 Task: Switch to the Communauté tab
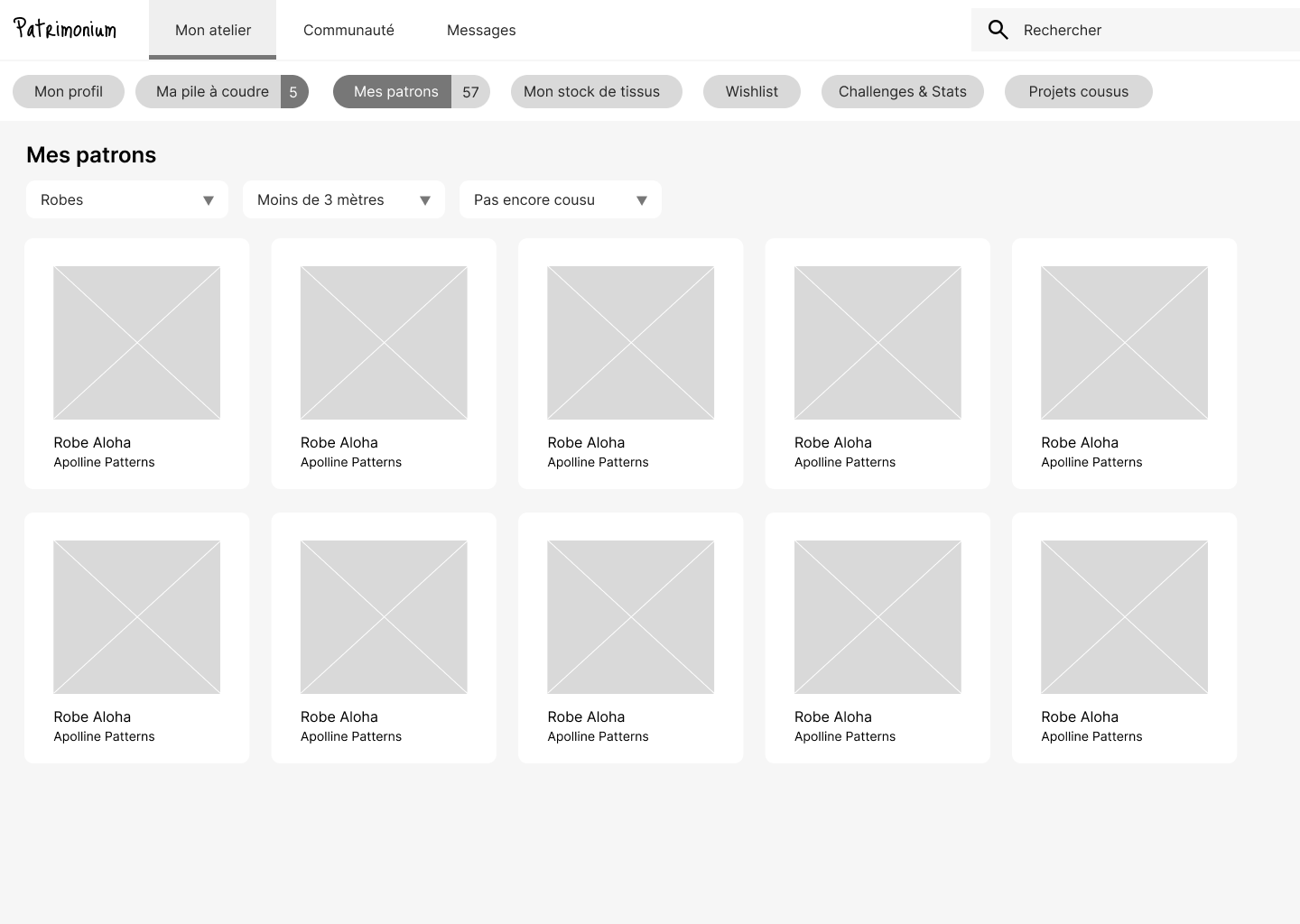(x=348, y=30)
